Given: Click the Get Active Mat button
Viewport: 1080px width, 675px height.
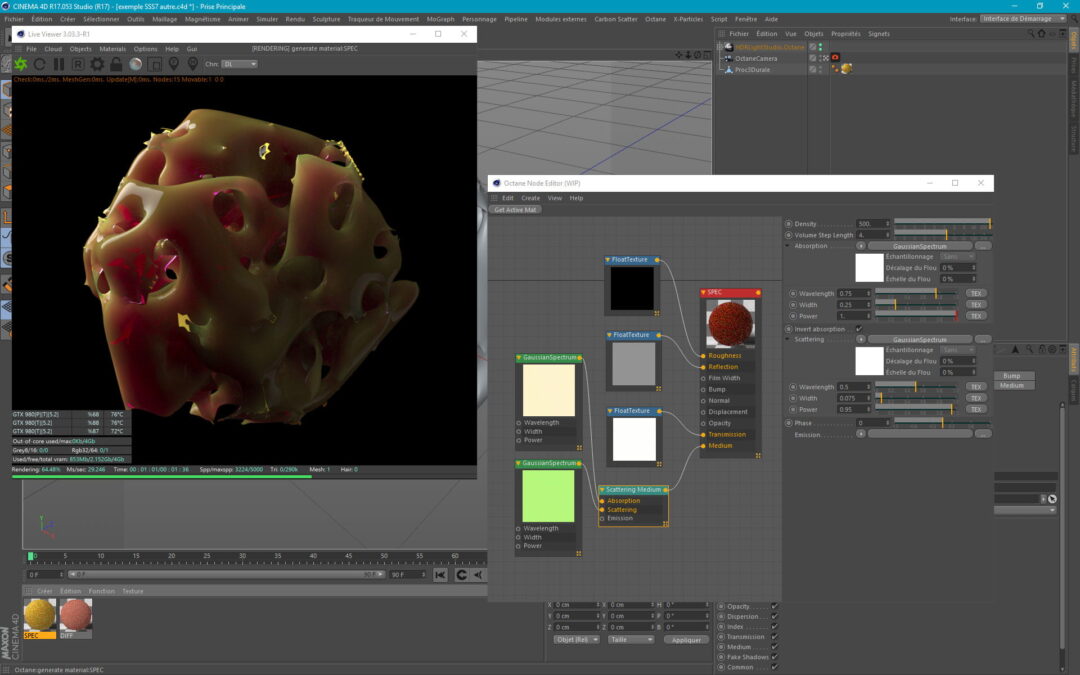Looking at the screenshot, I should click(x=515, y=210).
